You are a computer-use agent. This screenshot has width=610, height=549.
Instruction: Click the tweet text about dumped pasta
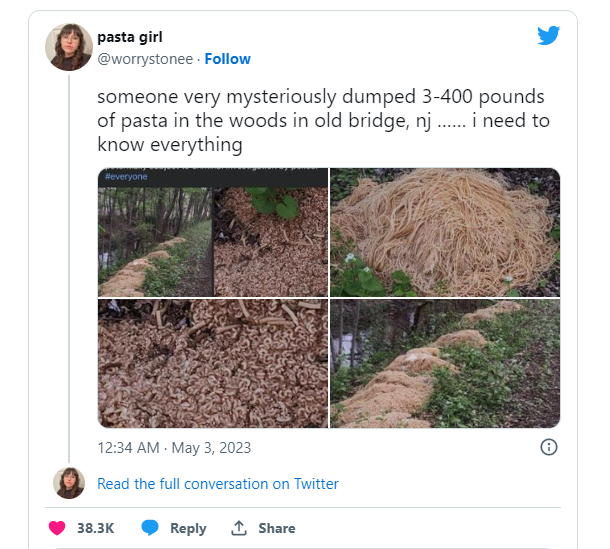323,121
